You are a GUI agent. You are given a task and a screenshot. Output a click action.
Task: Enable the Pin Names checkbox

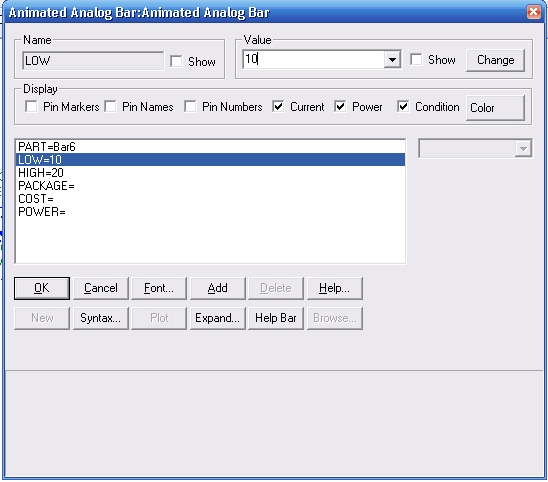110,107
